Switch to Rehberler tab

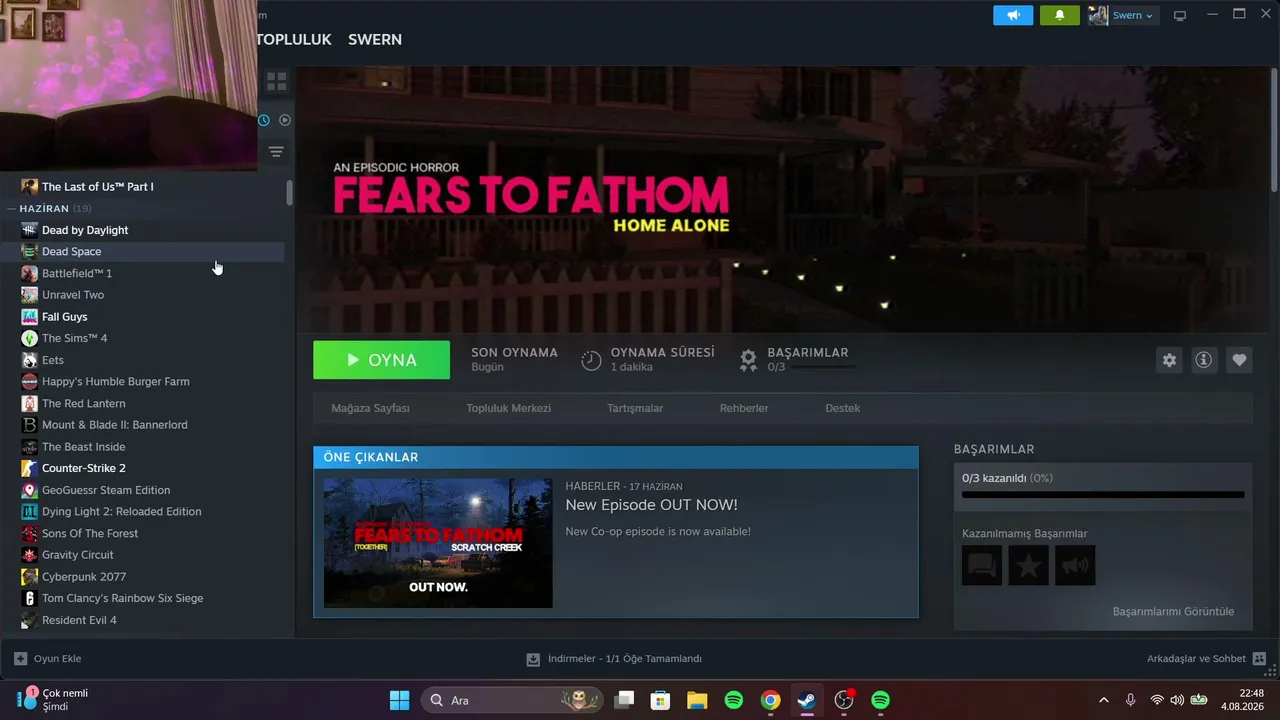tap(744, 408)
